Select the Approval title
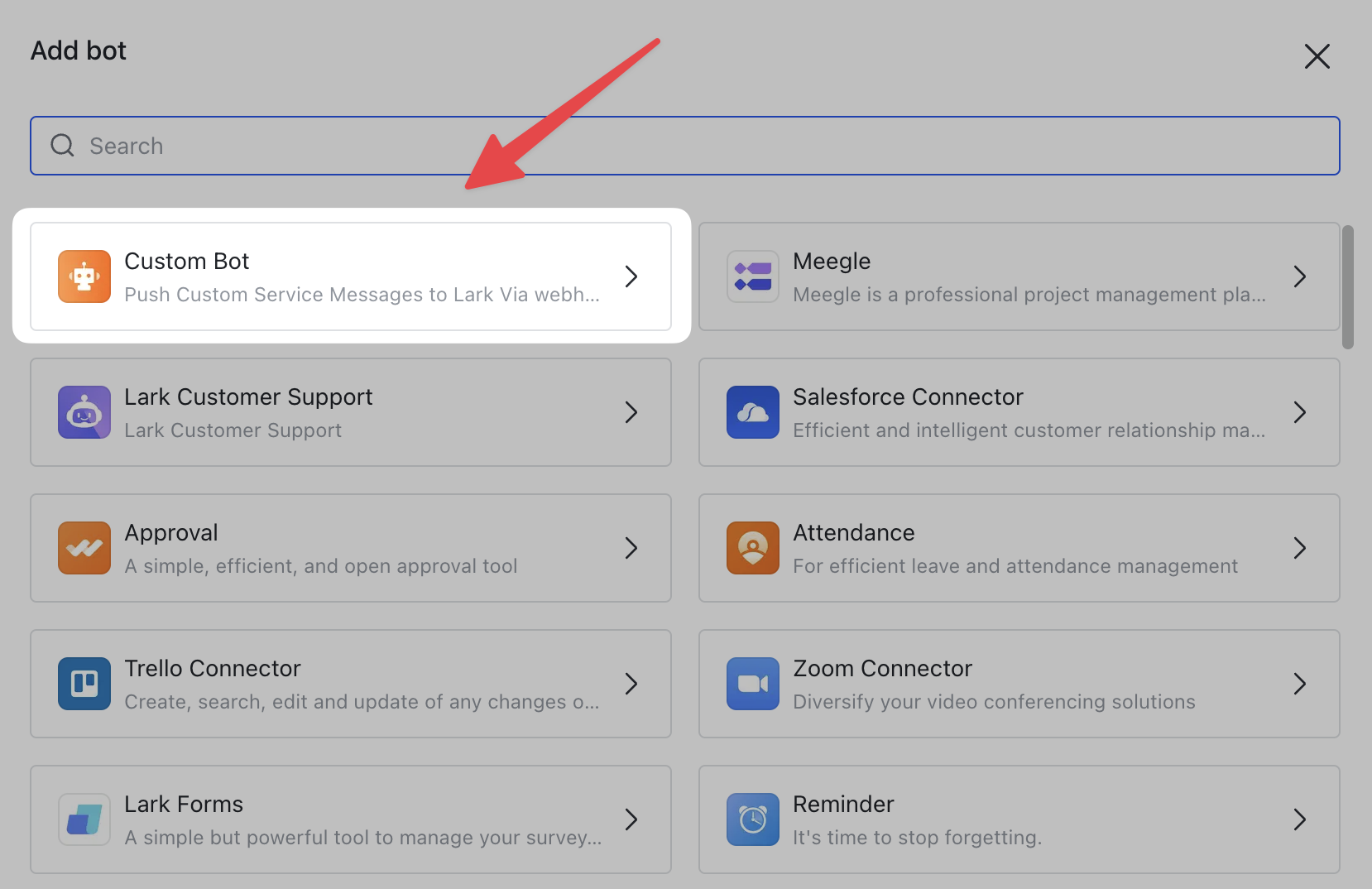This screenshot has height=889, width=1372. tap(171, 533)
